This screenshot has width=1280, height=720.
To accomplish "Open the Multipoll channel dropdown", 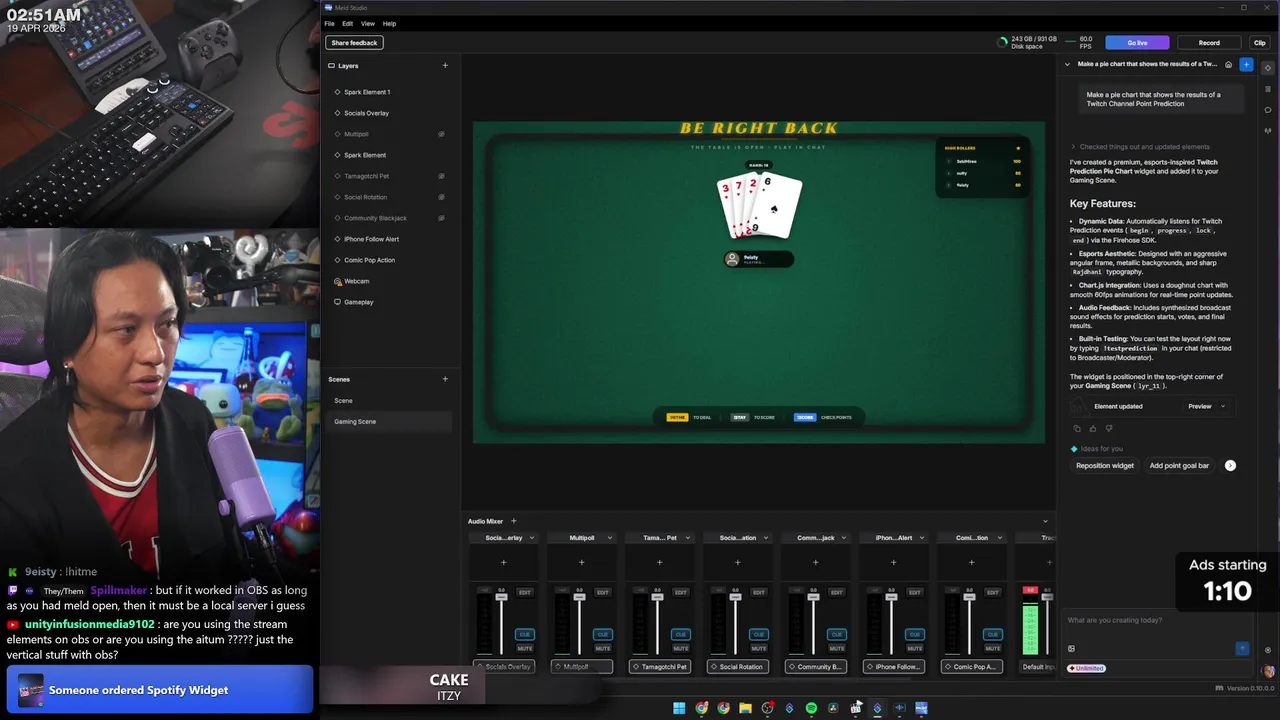I will pos(609,538).
